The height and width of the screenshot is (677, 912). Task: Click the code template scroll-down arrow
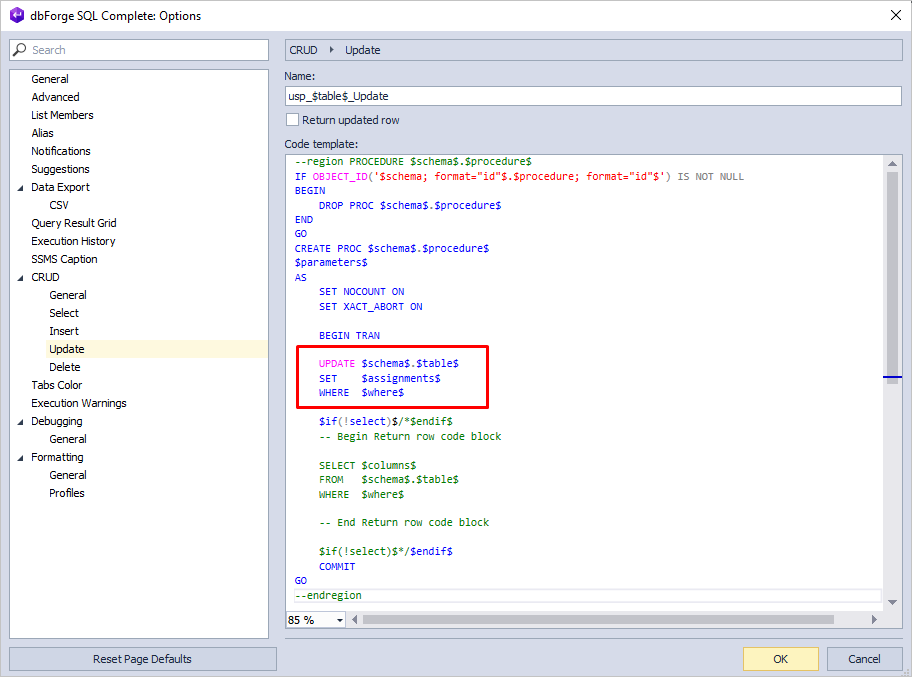(x=892, y=603)
